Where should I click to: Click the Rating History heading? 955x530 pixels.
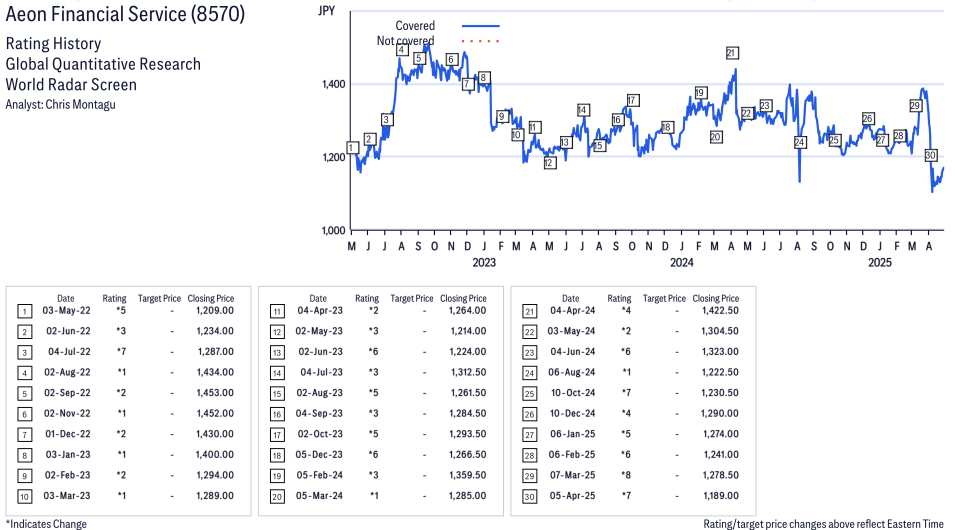[x=54, y=44]
